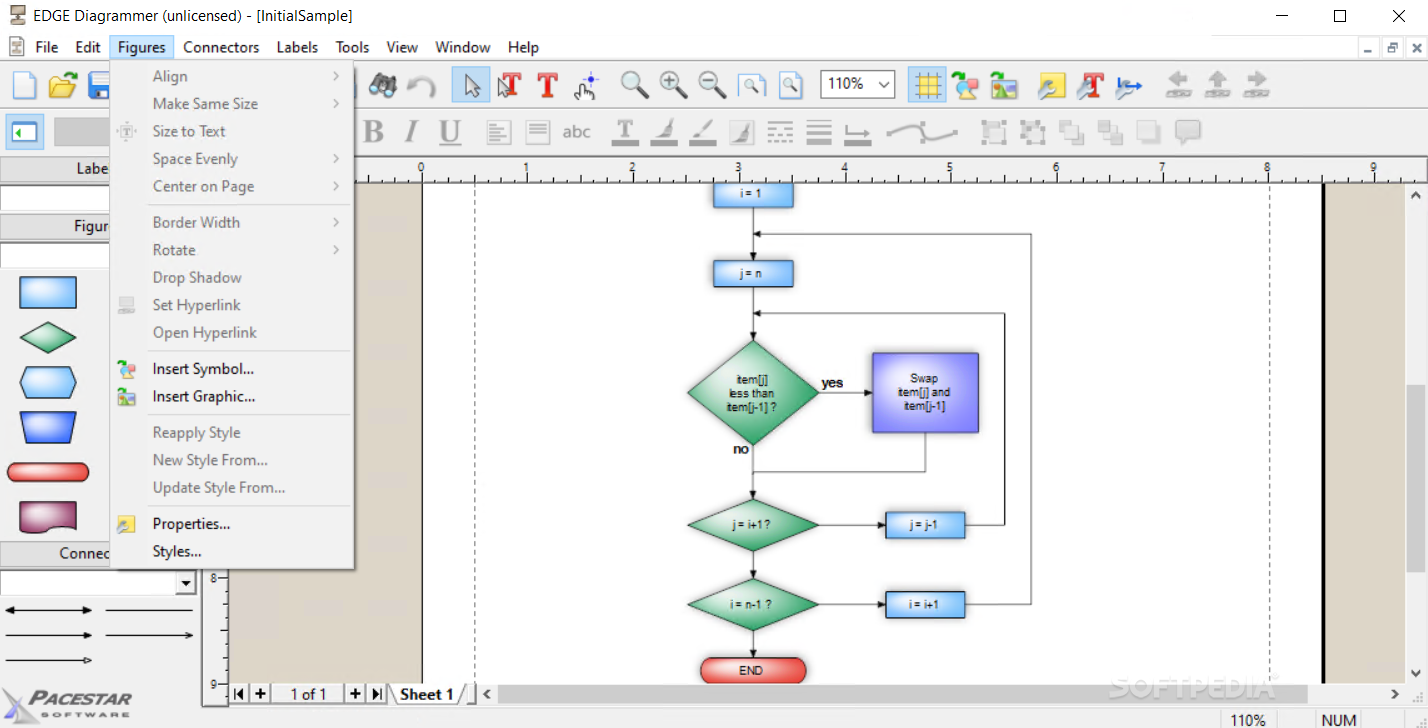Open connector properties wrench-arrow icon
The width and height of the screenshot is (1428, 728).
tap(1129, 86)
